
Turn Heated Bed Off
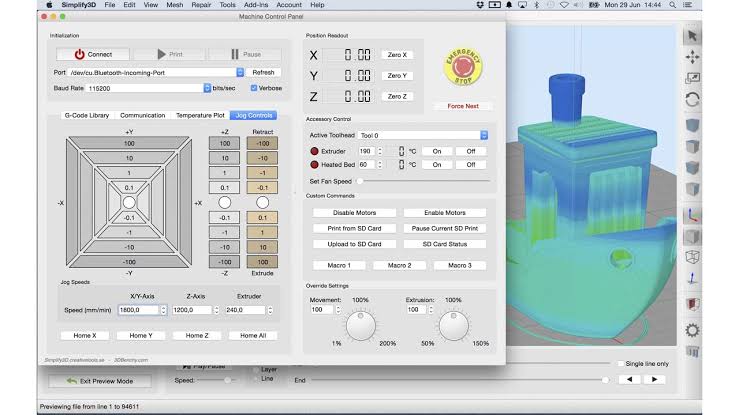click(471, 165)
